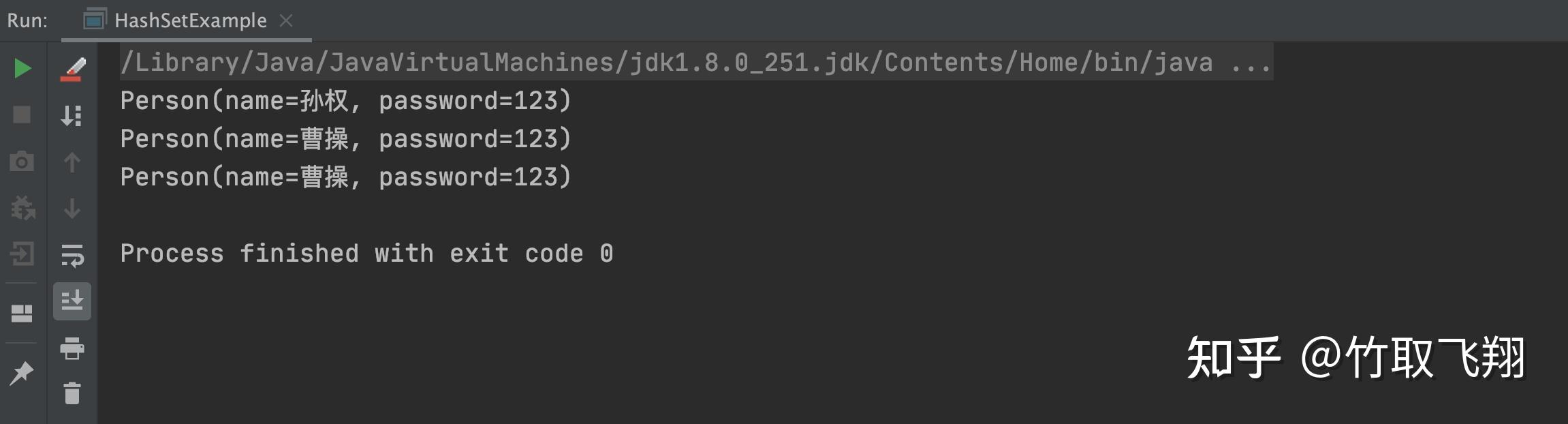Toggle soft-wrap for console output

72,255
